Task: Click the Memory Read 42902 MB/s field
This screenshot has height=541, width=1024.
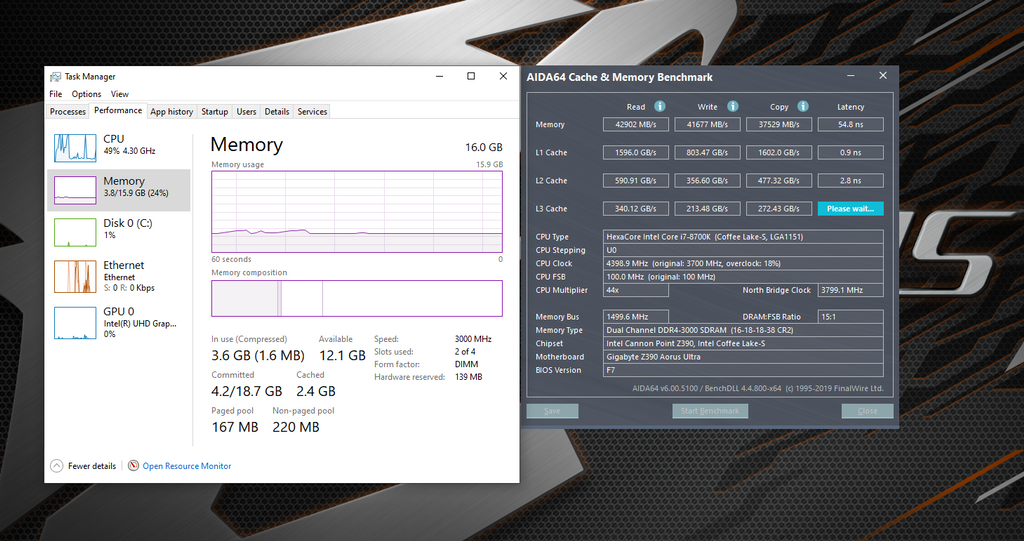Action: [636, 125]
